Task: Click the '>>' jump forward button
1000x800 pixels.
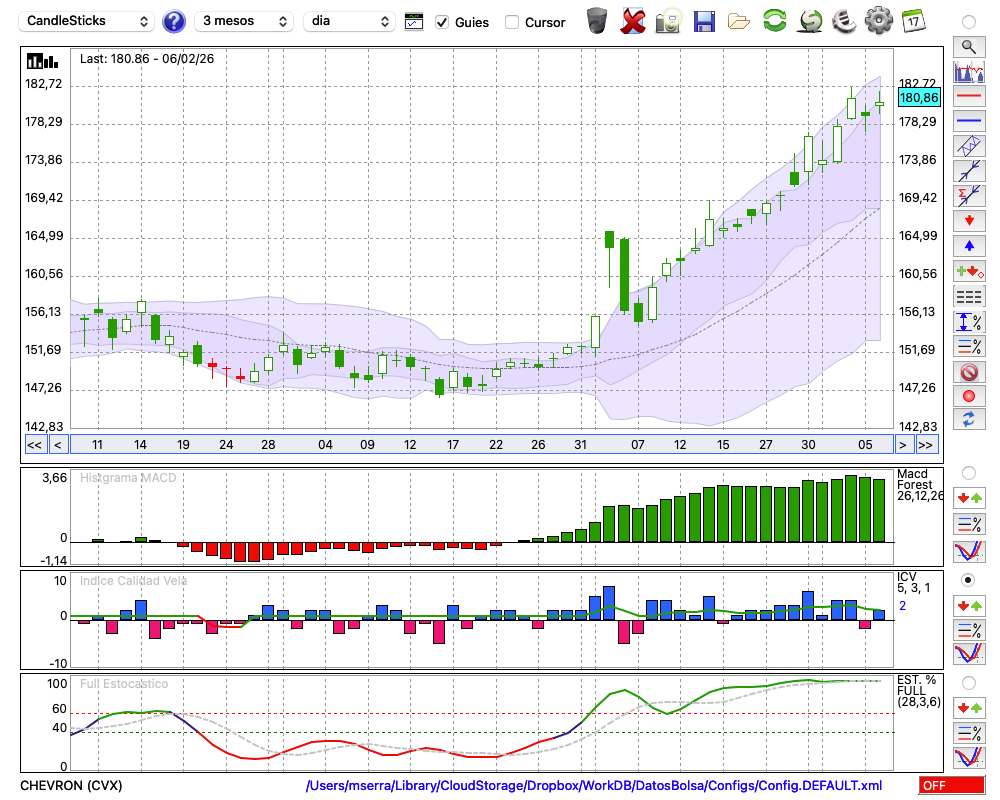Action: (926, 445)
